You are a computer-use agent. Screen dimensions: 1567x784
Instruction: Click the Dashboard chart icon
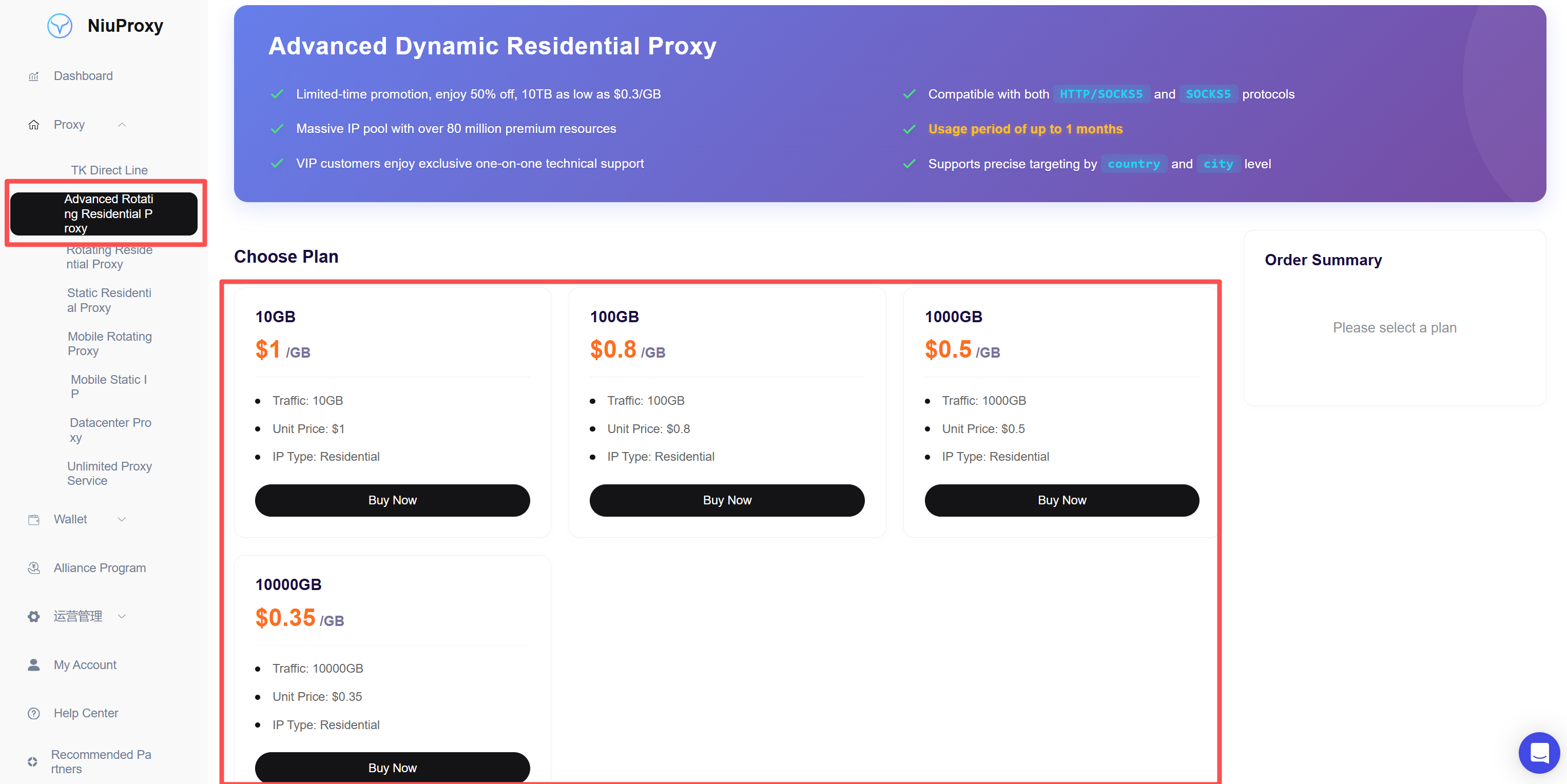tap(33, 76)
